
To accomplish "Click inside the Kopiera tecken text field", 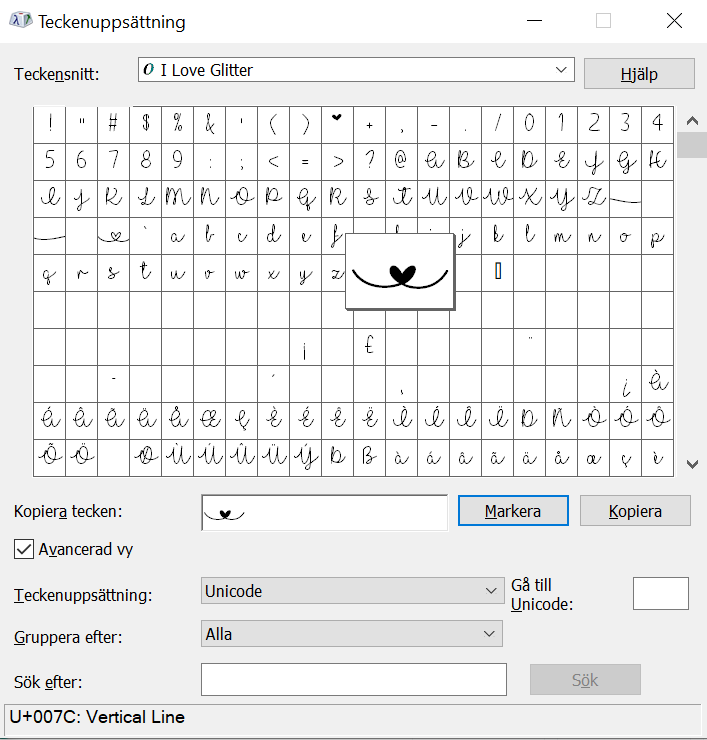I will tap(324, 512).
